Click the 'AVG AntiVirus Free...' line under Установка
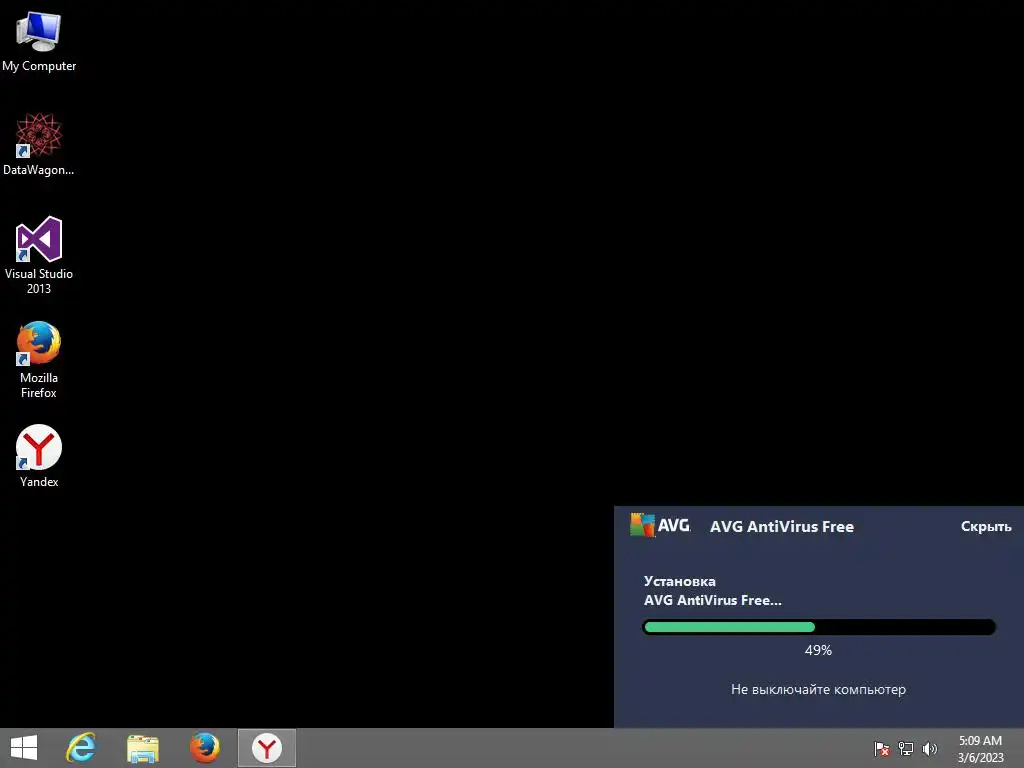Viewport: 1024px width, 768px height. [x=712, y=600]
